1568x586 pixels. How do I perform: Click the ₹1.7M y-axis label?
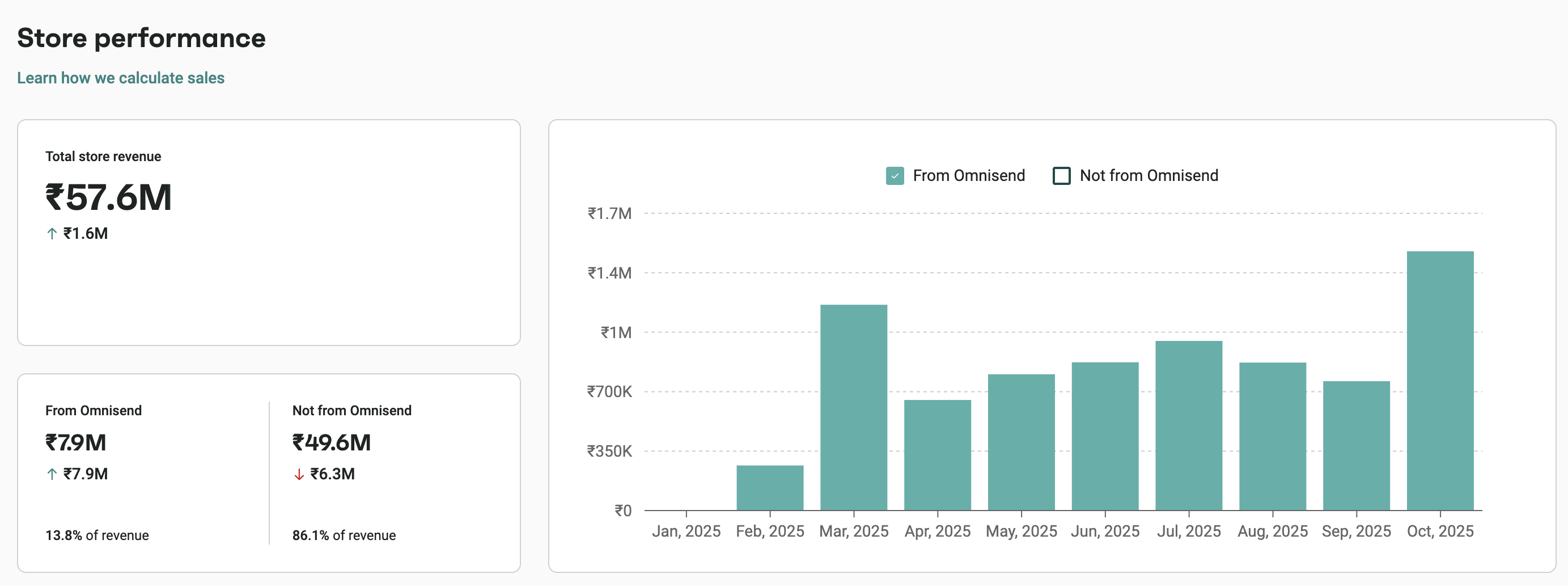[x=609, y=213]
